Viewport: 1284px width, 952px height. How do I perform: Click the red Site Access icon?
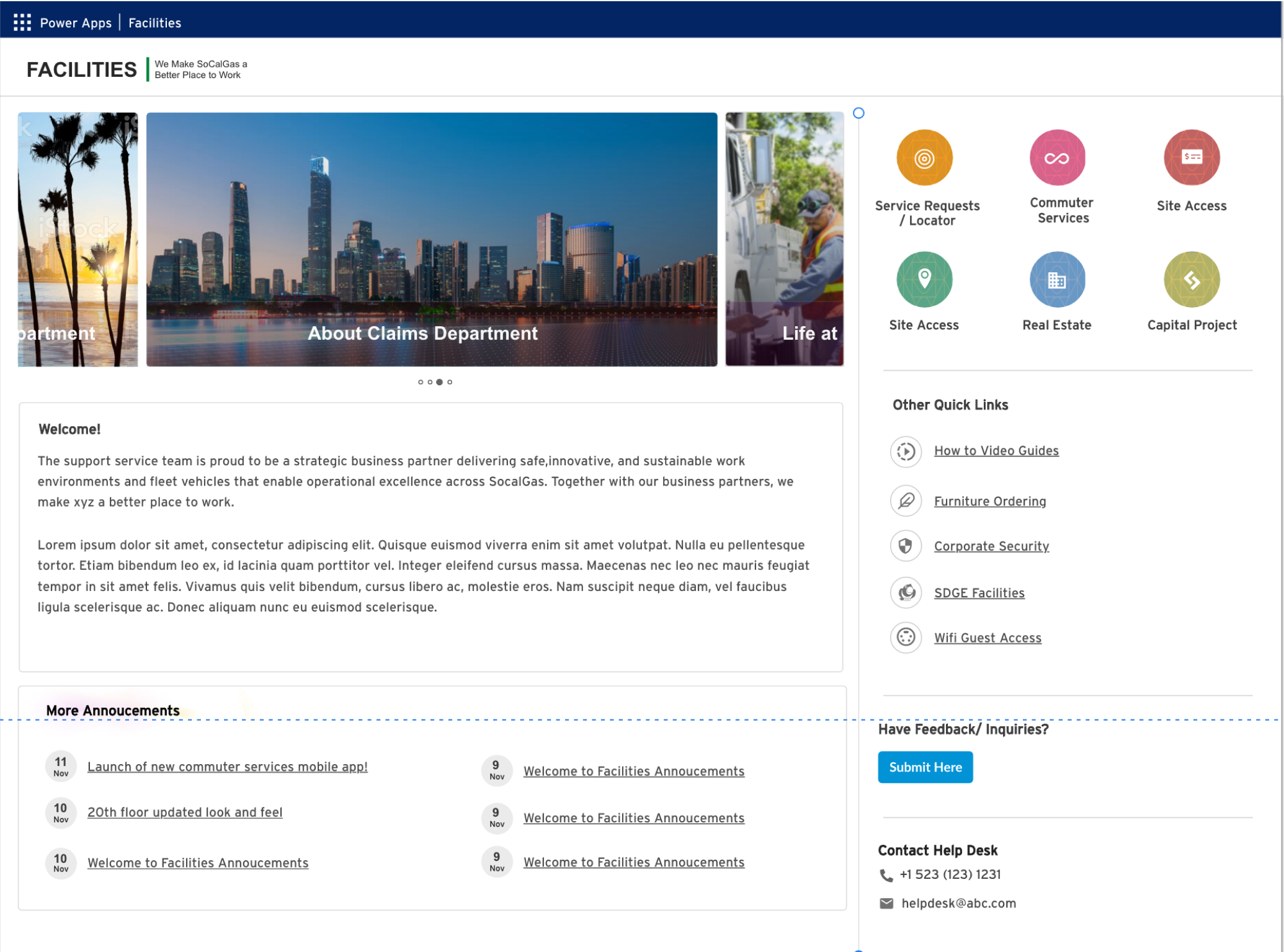tap(1191, 158)
